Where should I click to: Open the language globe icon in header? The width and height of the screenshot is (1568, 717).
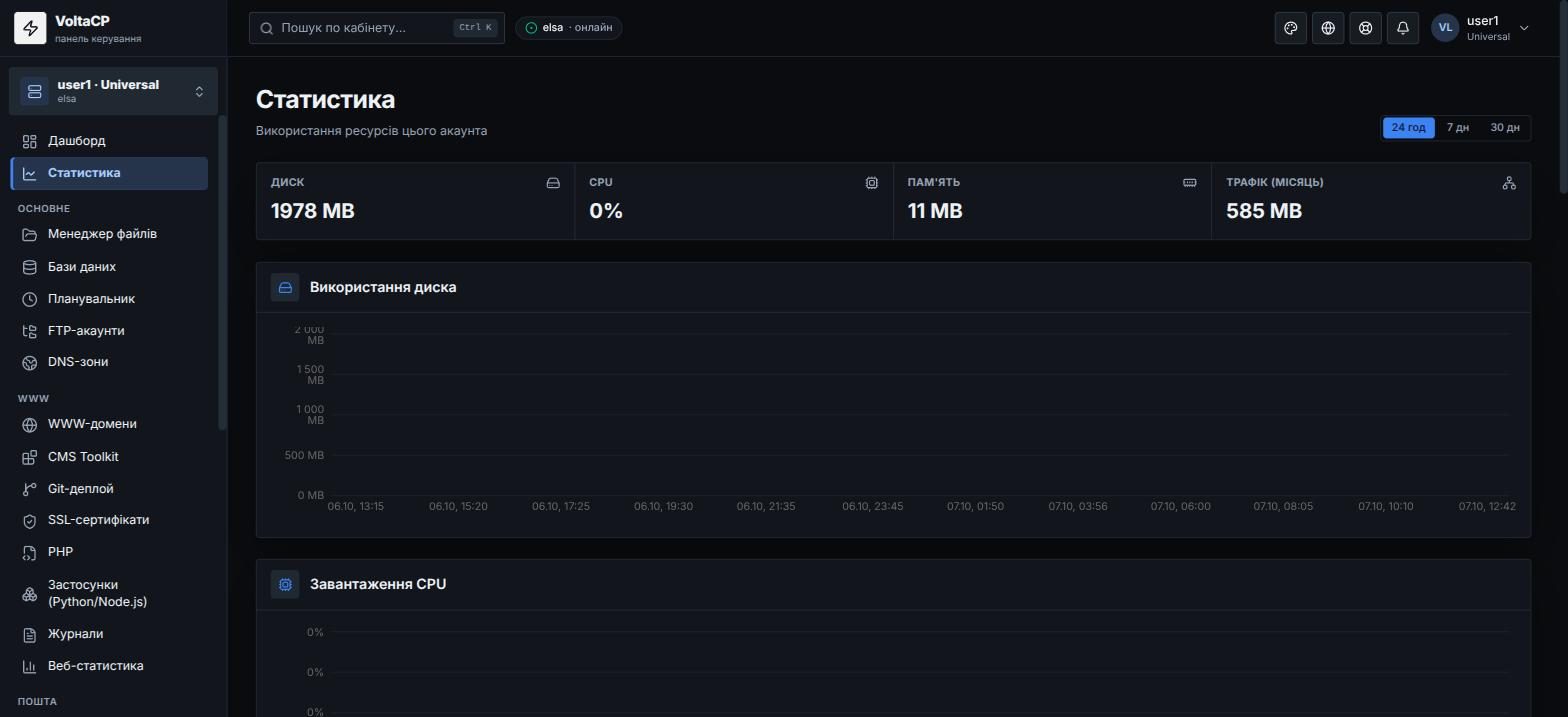pos(1328,28)
